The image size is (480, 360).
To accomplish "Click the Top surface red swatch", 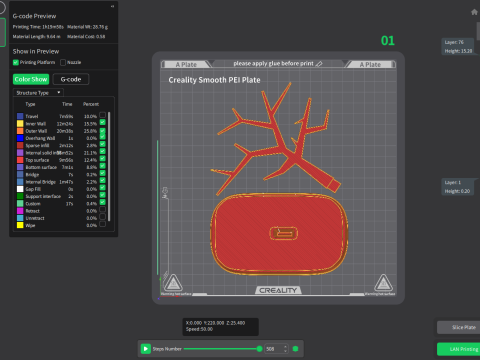I will tap(20, 160).
